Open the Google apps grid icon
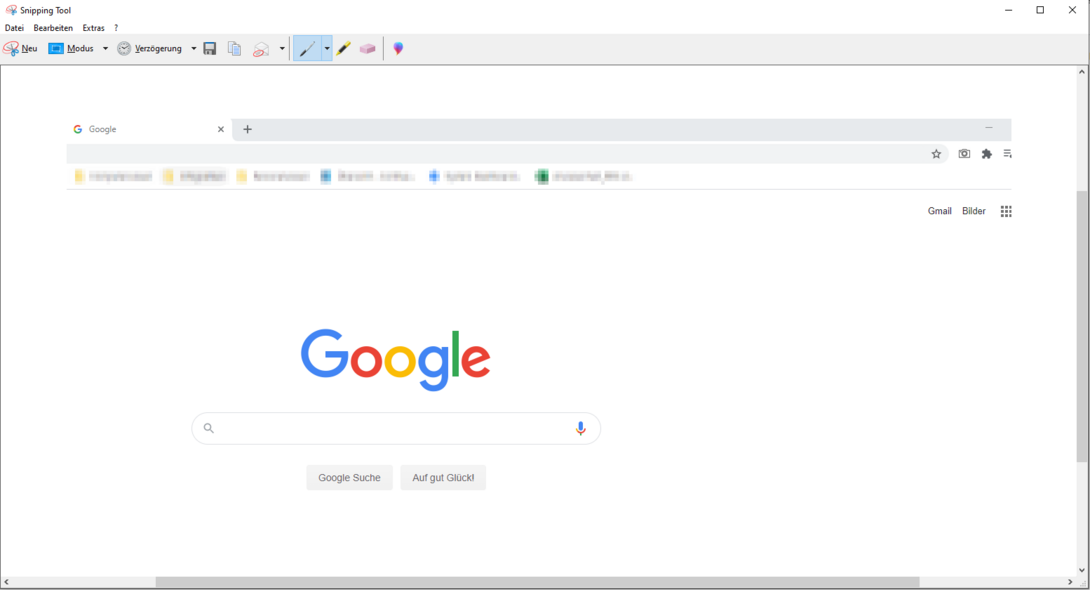 point(1006,211)
